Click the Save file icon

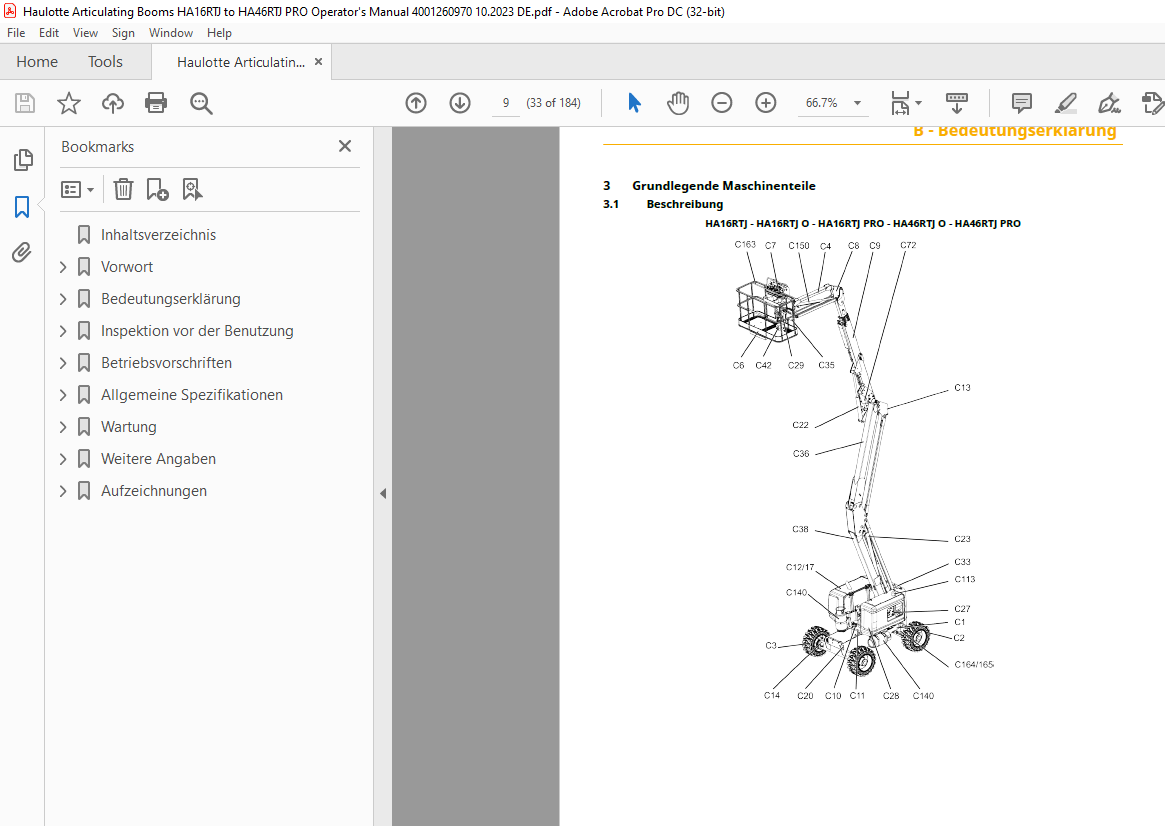25,103
